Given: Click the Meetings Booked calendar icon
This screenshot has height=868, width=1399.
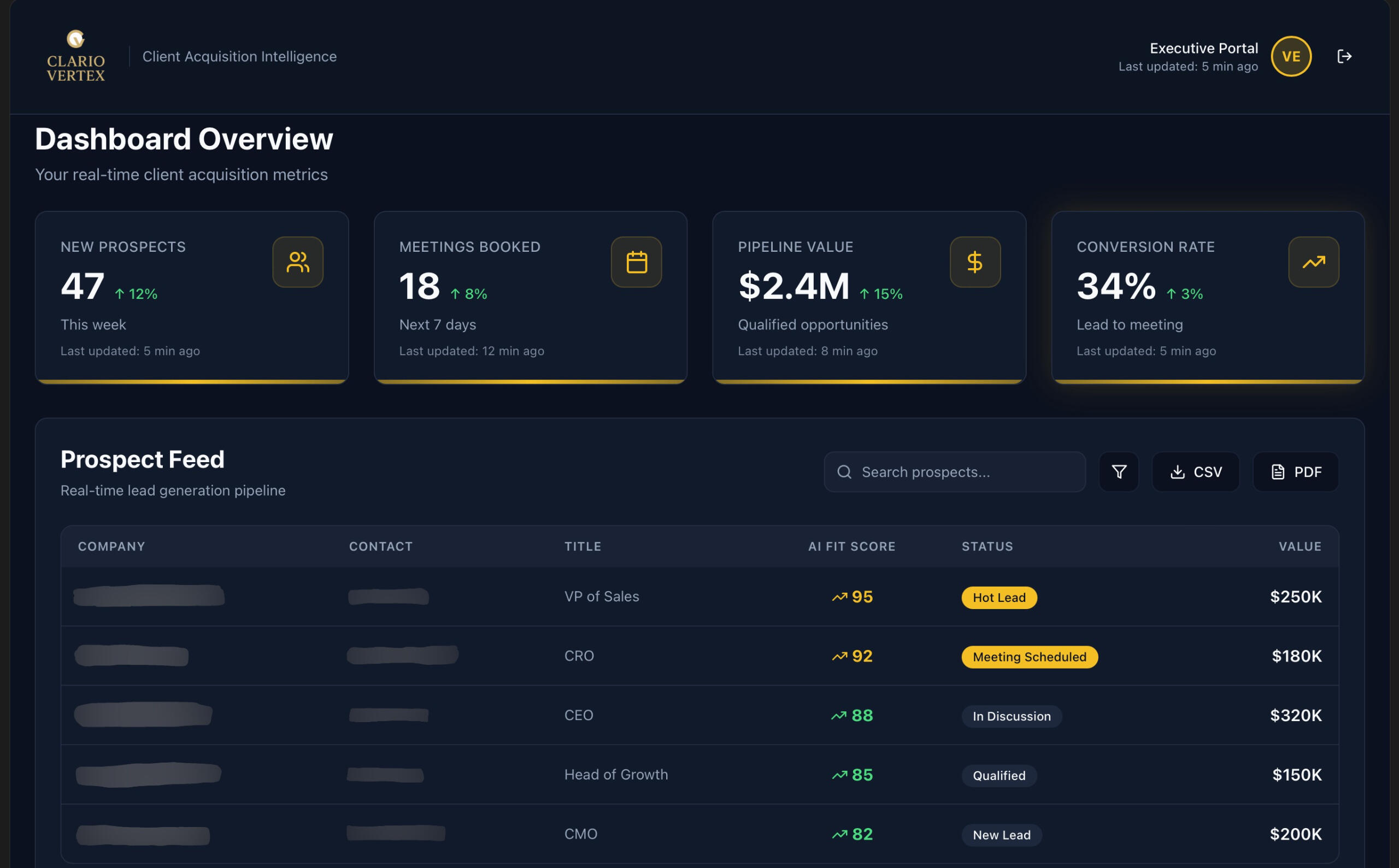Looking at the screenshot, I should (636, 262).
